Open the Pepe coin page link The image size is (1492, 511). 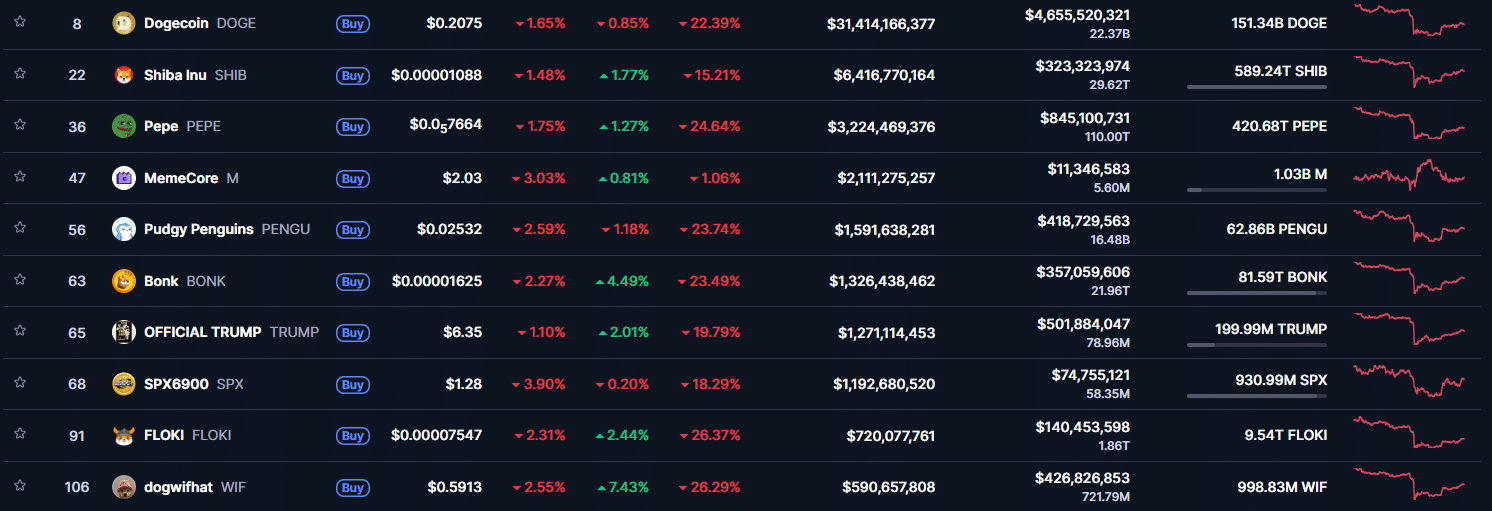(161, 126)
